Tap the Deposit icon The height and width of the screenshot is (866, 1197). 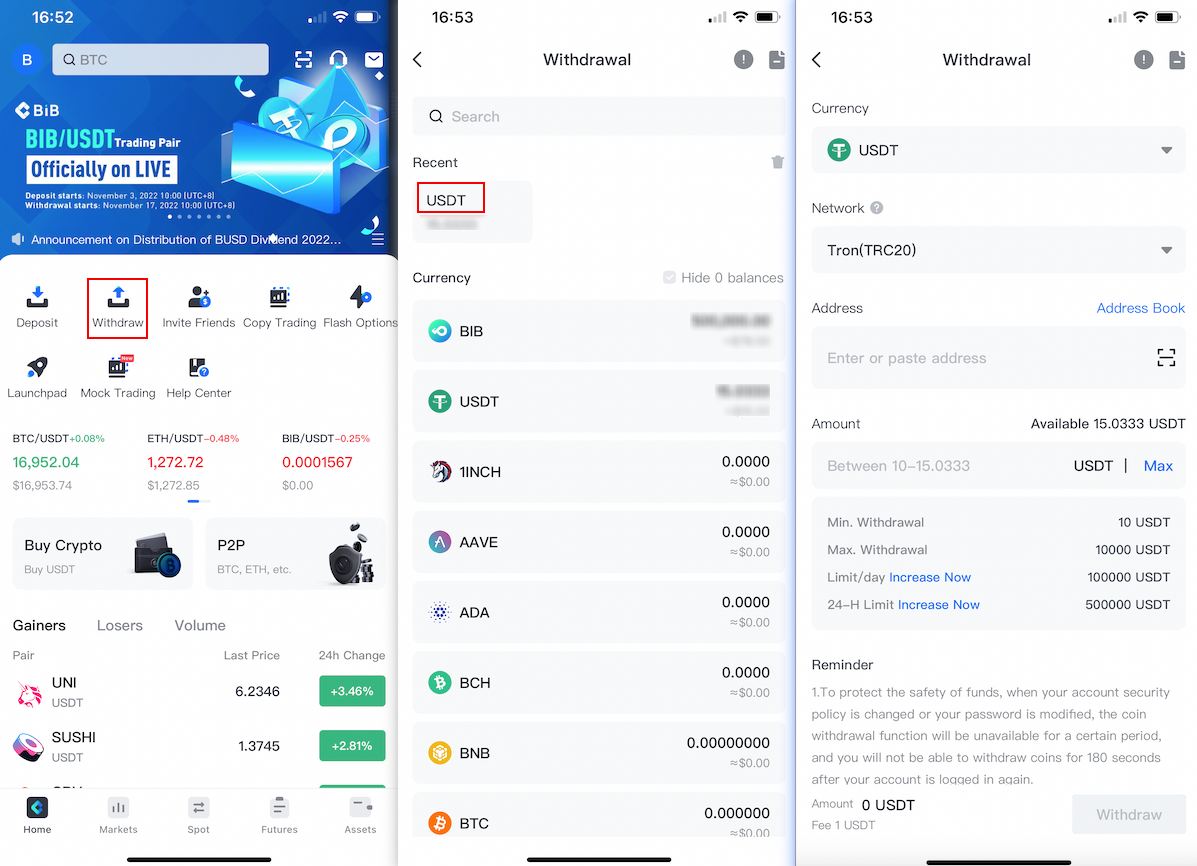37,296
